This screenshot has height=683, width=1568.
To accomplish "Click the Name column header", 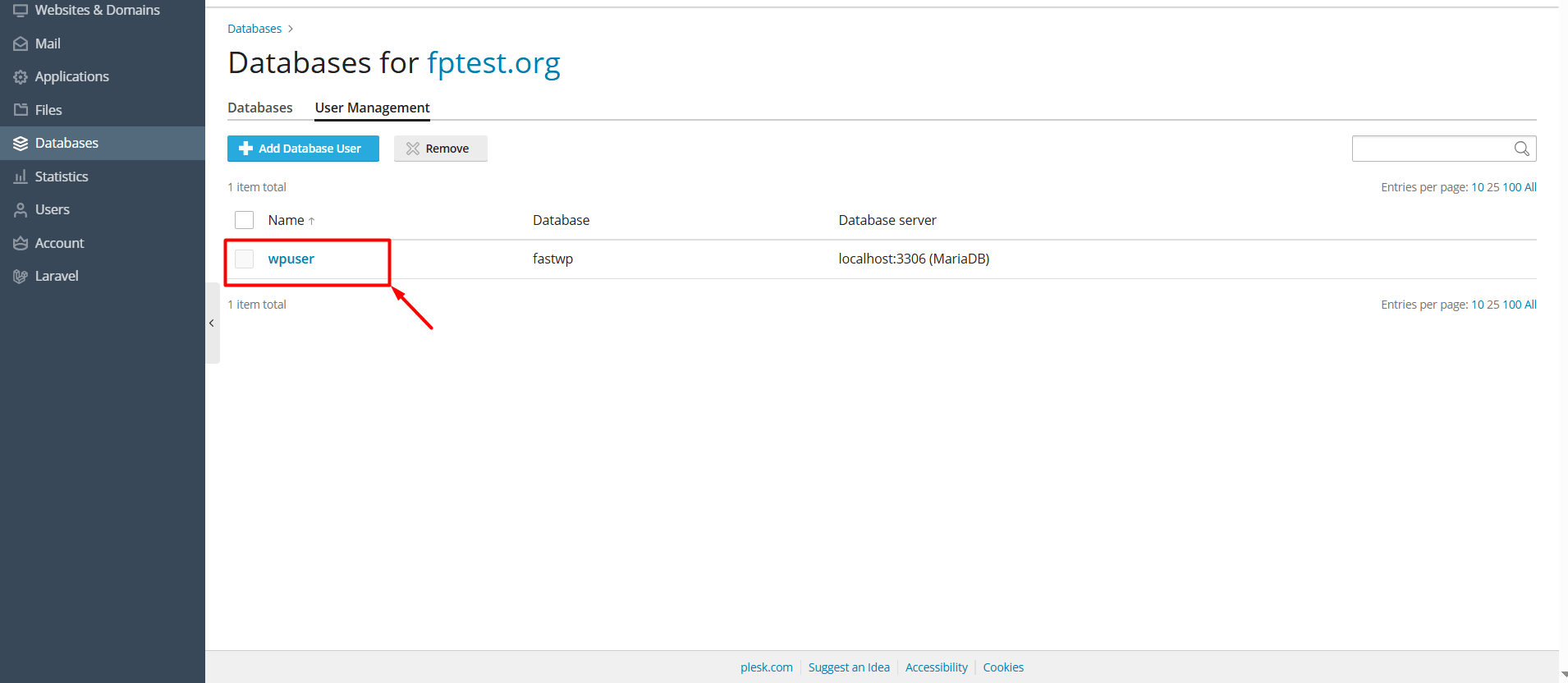I will [286, 220].
